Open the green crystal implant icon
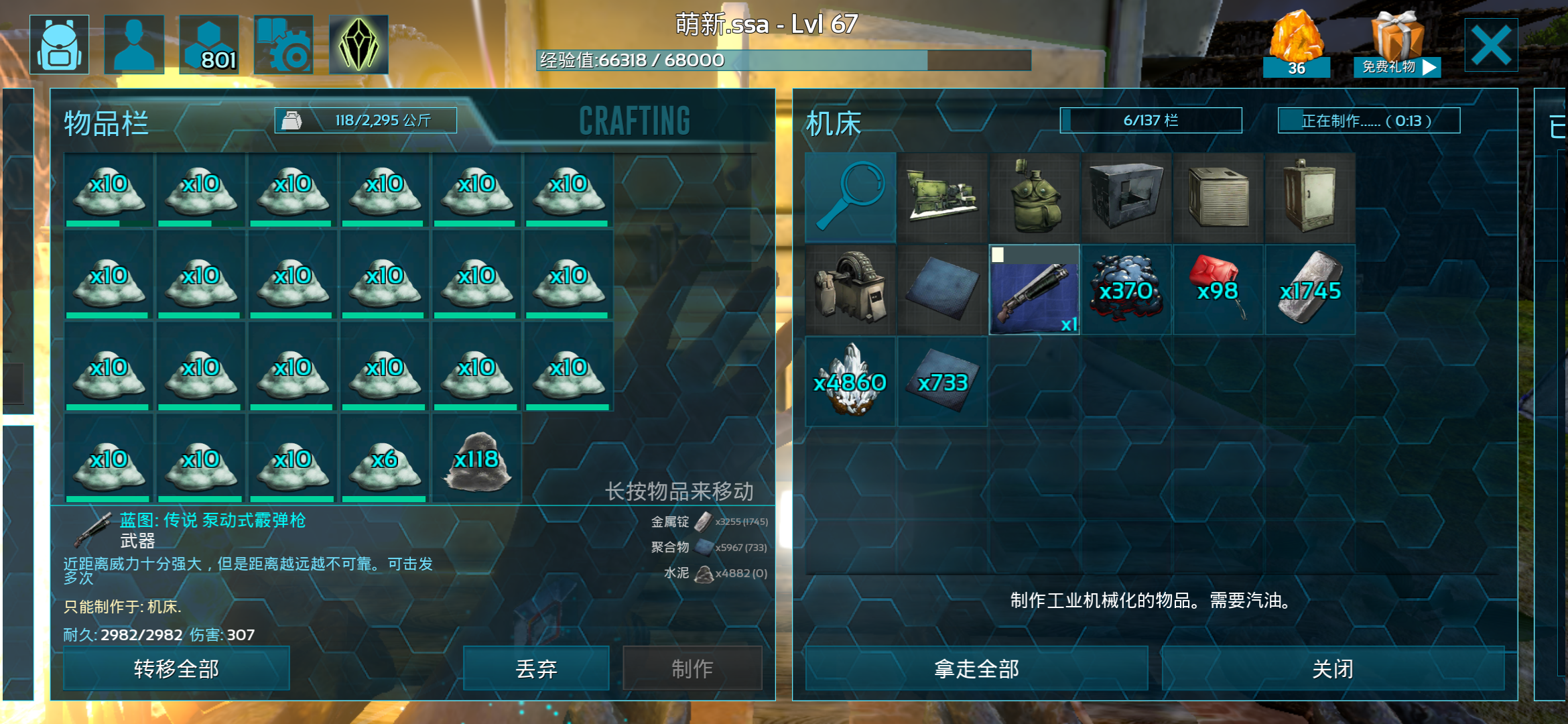Screen dimensions: 1568x724 358,45
